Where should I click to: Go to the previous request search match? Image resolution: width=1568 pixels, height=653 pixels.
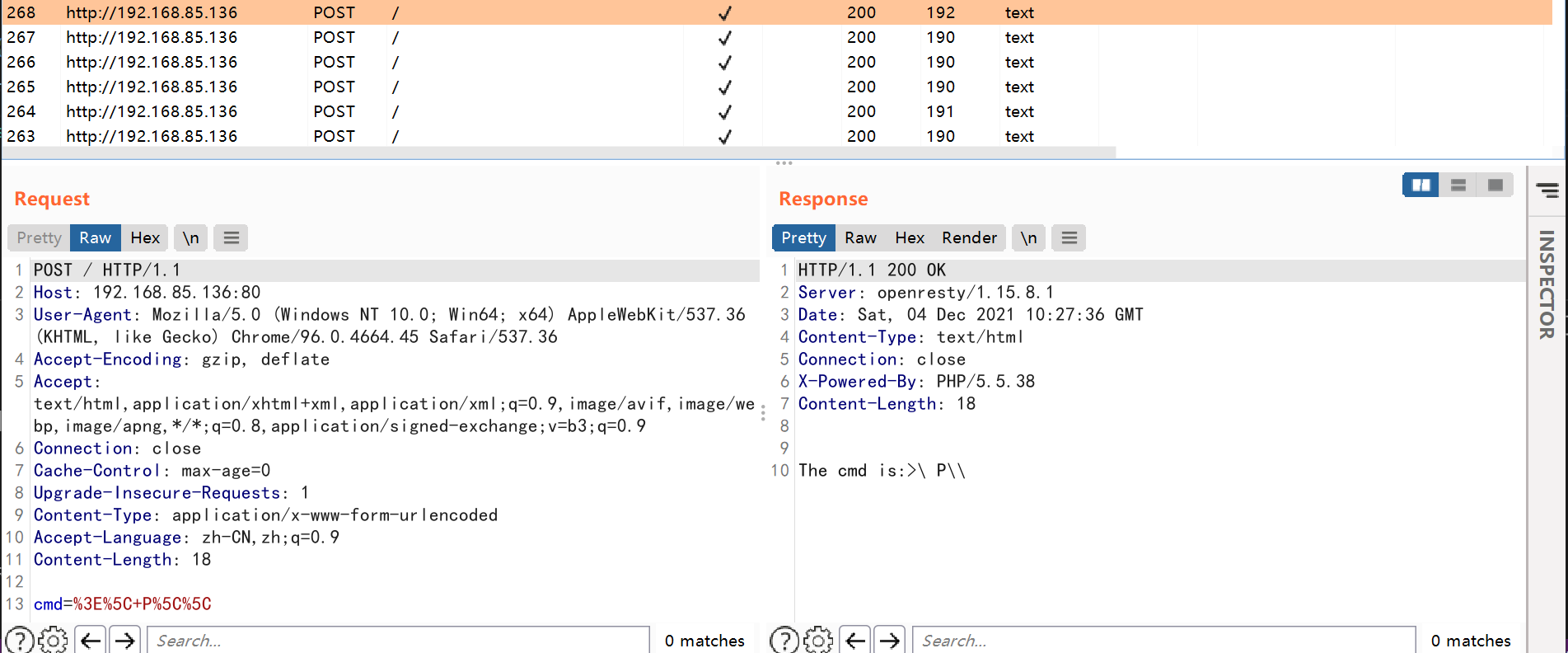[x=91, y=640]
